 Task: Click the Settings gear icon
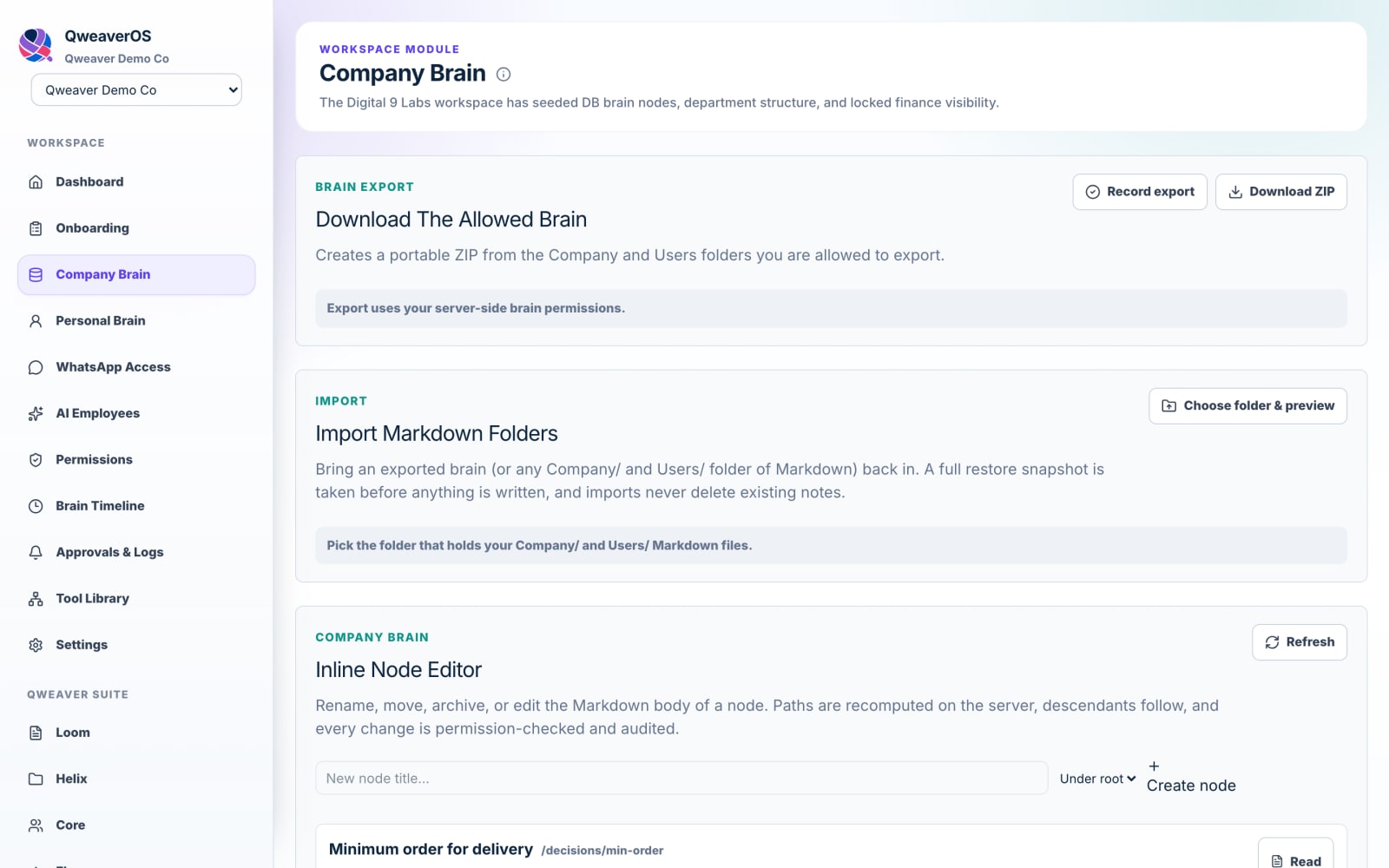[x=36, y=645]
